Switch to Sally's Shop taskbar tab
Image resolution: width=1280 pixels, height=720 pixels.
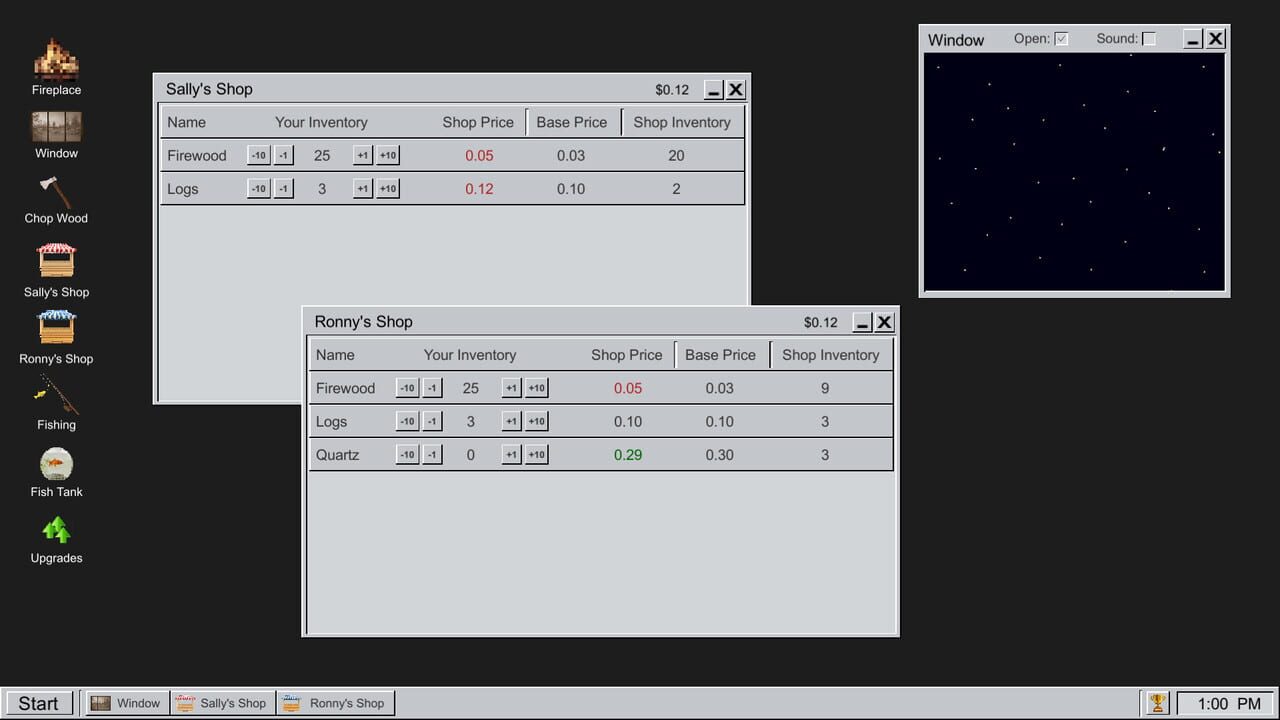[222, 703]
